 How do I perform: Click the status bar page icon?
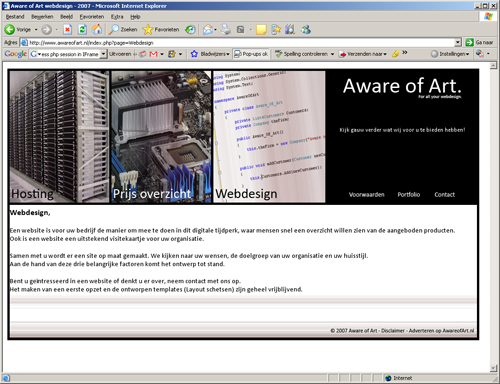click(x=6, y=378)
